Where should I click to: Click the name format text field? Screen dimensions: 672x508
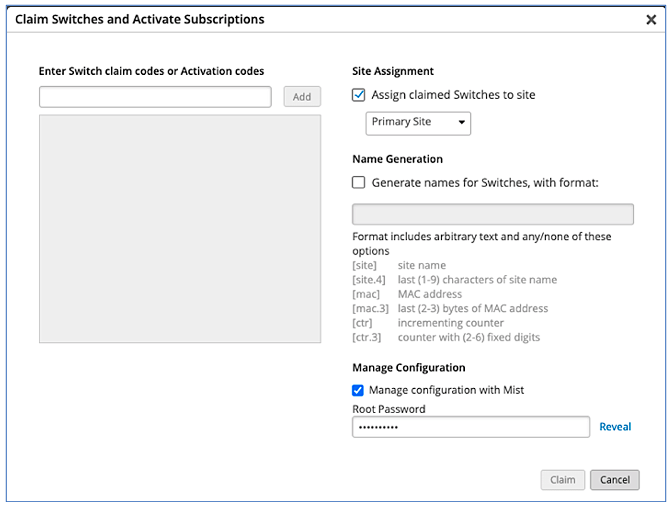pyautogui.click(x=493, y=215)
